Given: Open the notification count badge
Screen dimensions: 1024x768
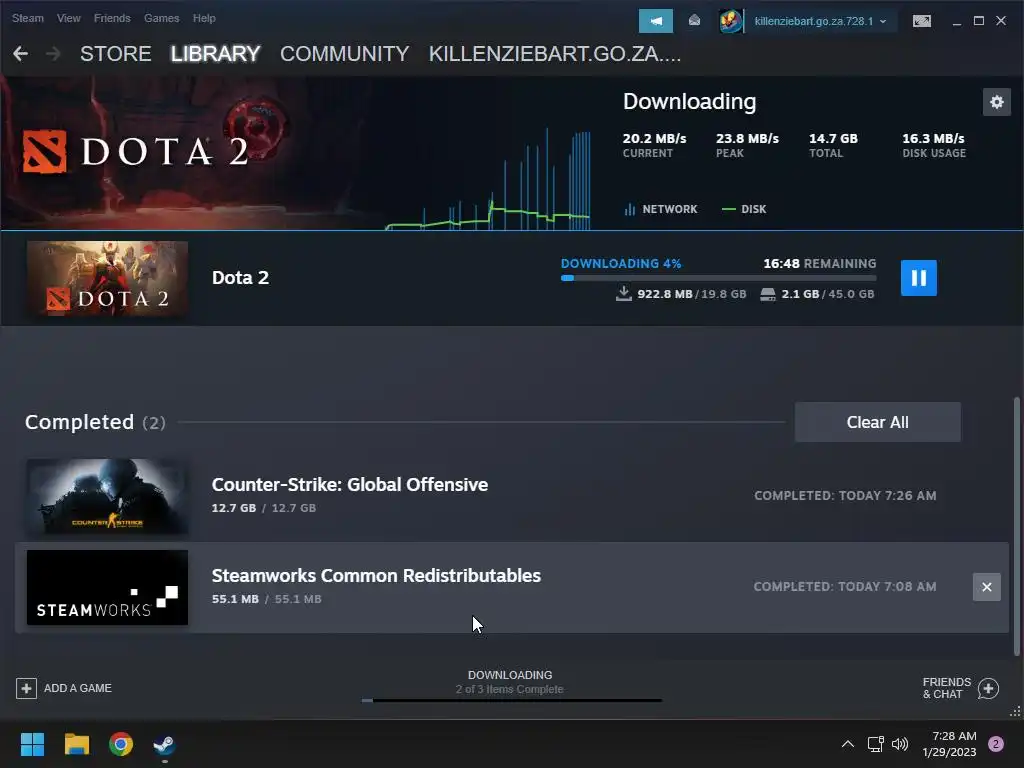Looking at the screenshot, I should point(996,744).
